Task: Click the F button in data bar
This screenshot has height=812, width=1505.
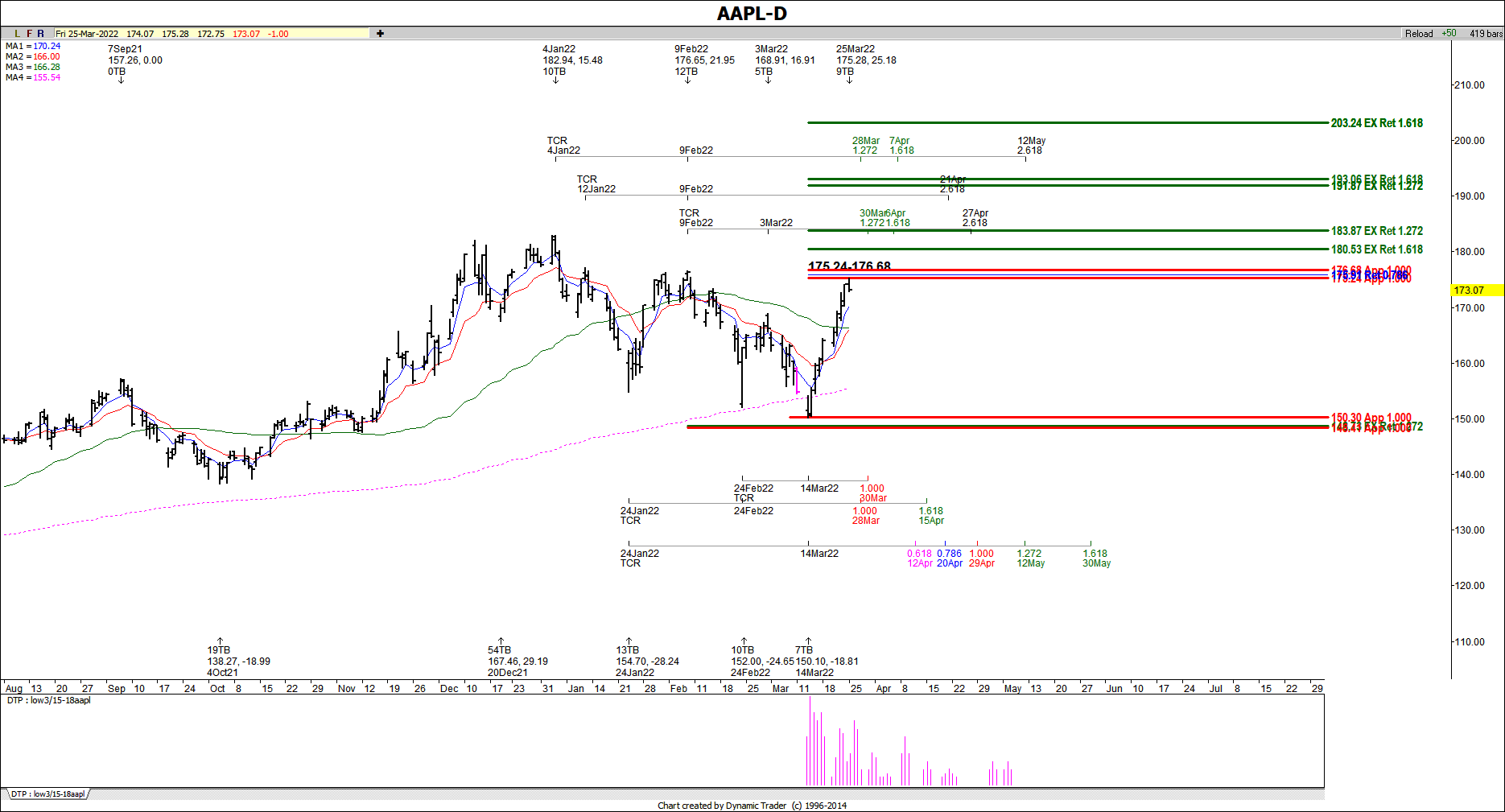Action: pyautogui.click(x=30, y=34)
